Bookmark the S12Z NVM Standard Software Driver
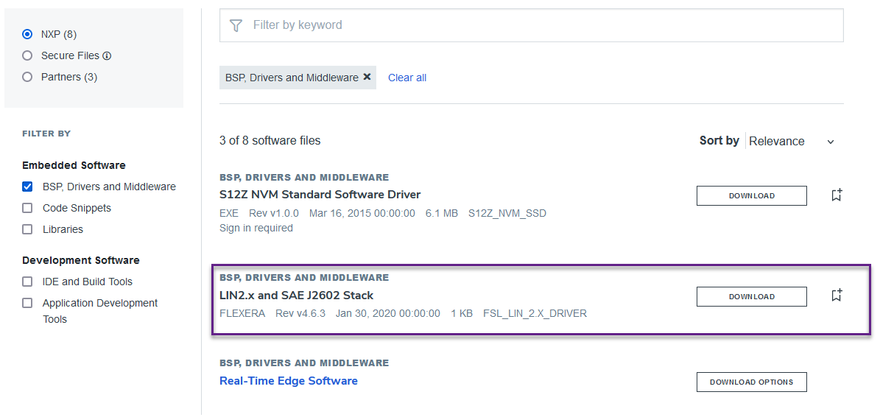The image size is (880, 418). [x=837, y=195]
